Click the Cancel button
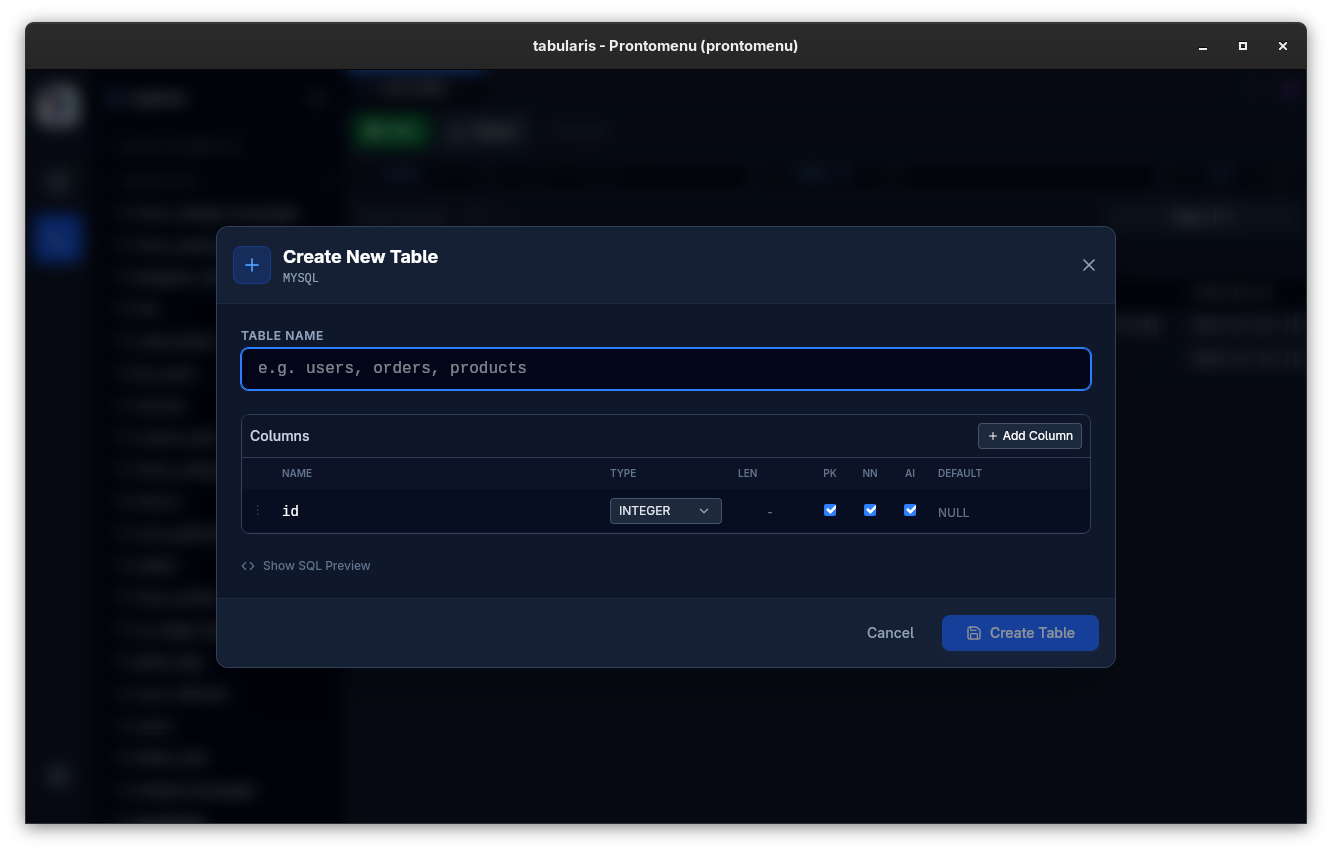 [889, 633]
